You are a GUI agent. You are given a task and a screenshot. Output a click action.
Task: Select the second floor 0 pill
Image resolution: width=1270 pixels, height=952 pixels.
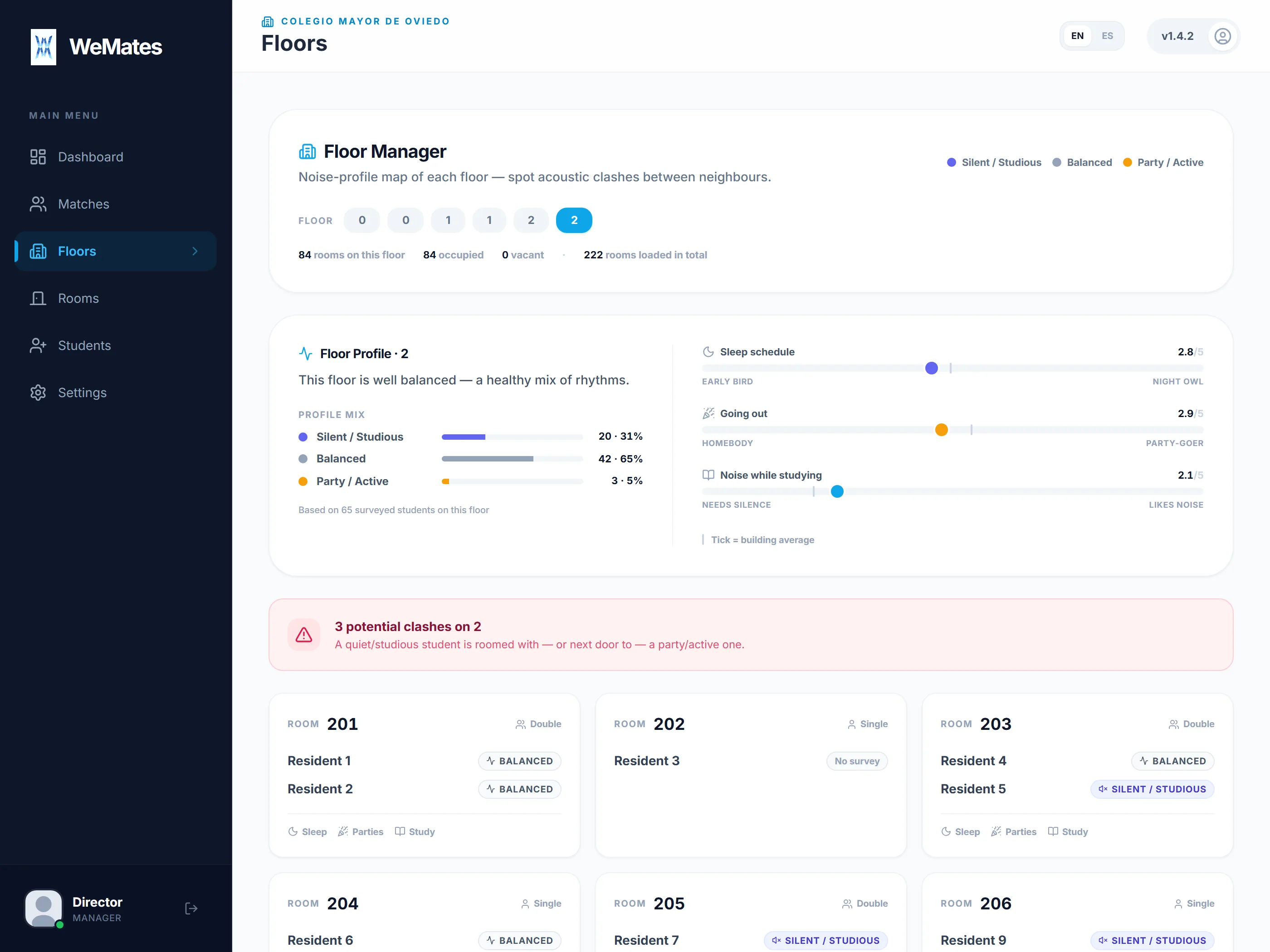click(x=405, y=220)
